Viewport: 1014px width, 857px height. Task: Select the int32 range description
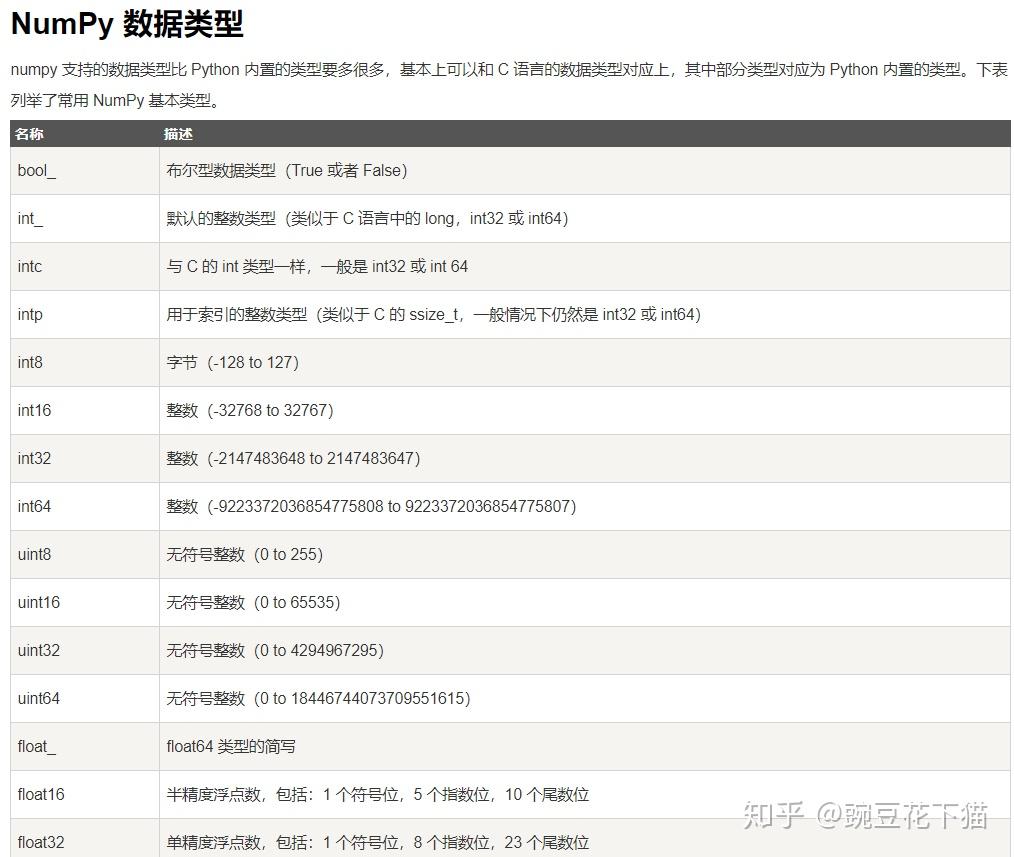coord(293,458)
